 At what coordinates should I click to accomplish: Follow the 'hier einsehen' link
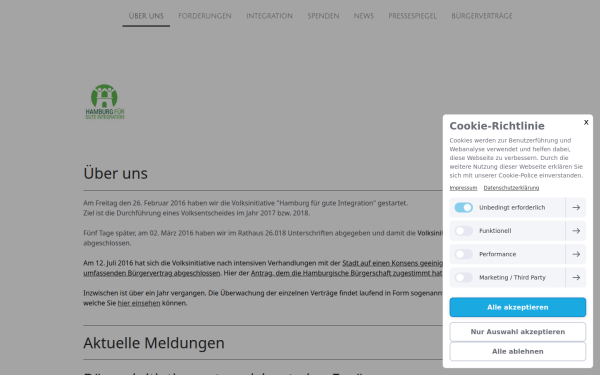[x=139, y=303]
